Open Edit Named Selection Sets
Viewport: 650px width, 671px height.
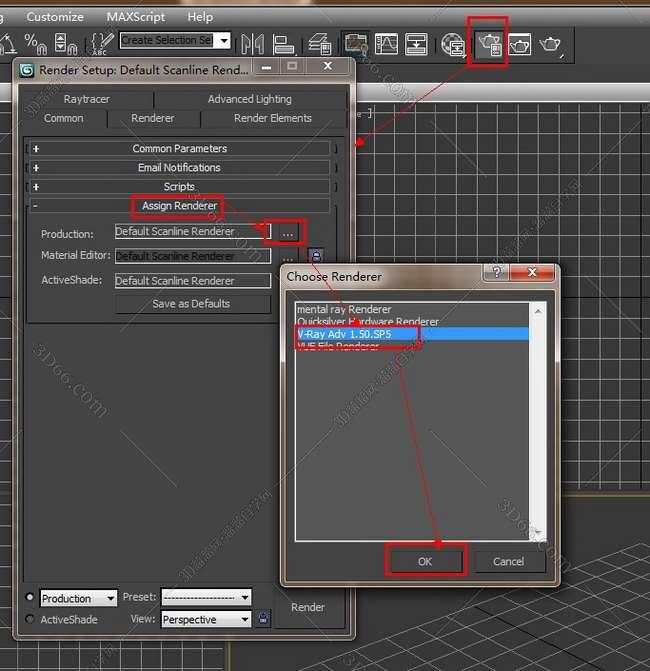[101, 44]
